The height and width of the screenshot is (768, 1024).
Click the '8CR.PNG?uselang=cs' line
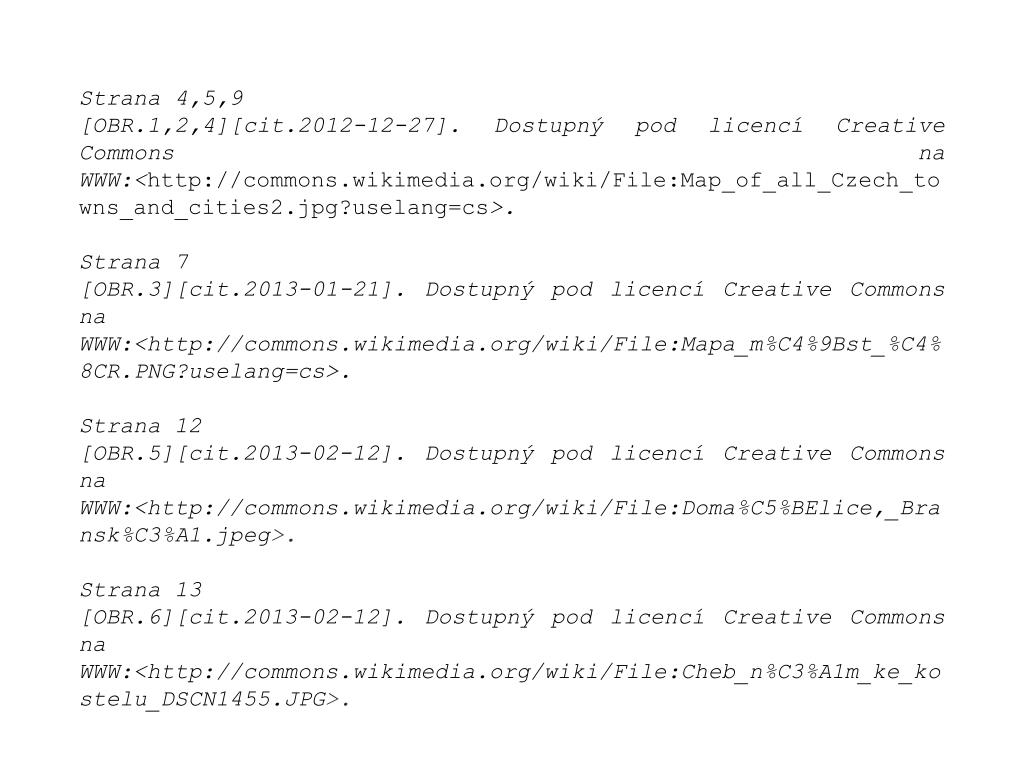click(216, 372)
